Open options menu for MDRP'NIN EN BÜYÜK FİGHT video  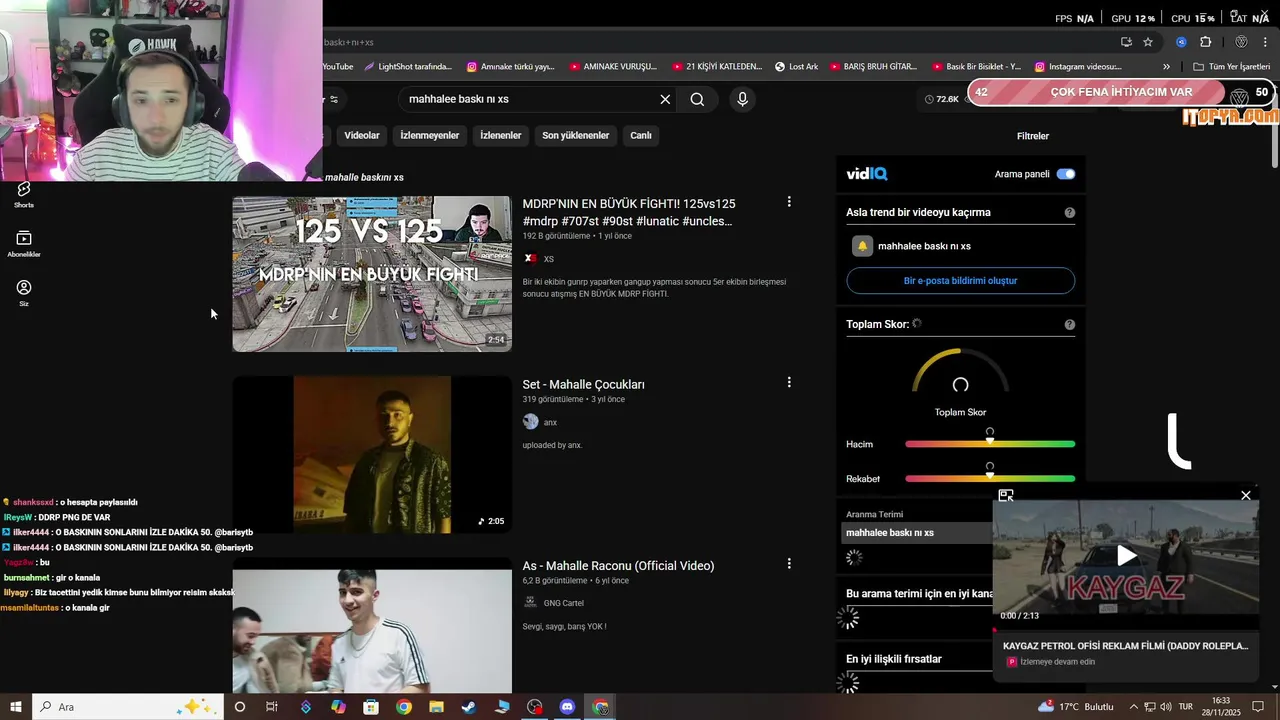[789, 202]
